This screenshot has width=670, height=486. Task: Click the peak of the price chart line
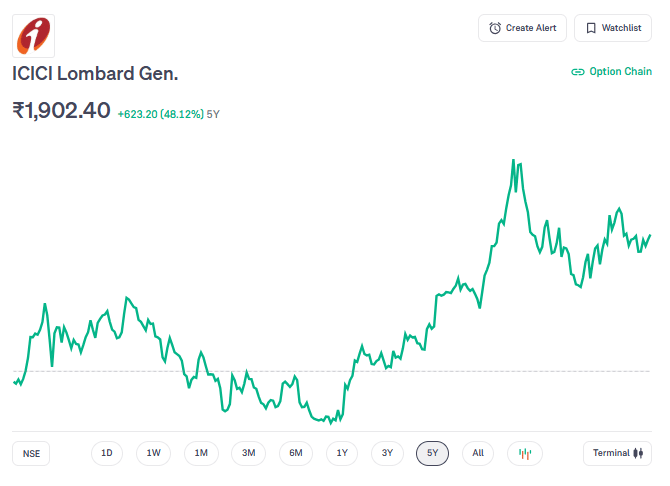click(x=514, y=160)
